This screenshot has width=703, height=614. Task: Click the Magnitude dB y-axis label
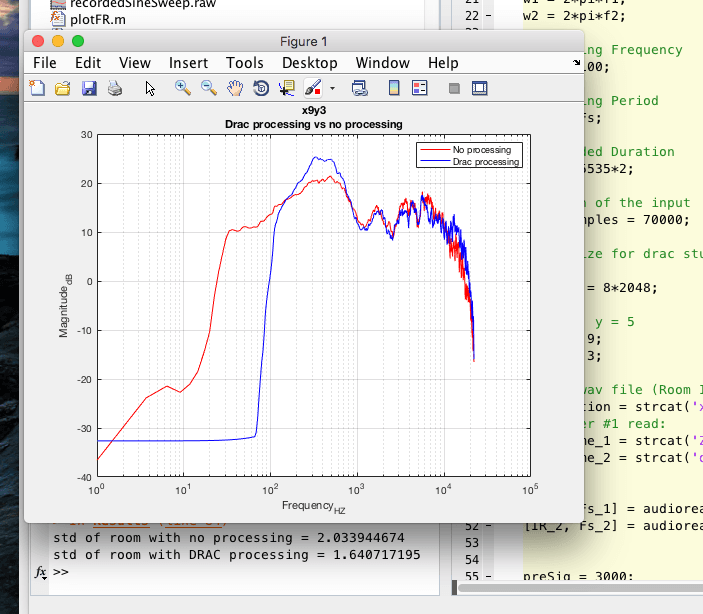64,305
